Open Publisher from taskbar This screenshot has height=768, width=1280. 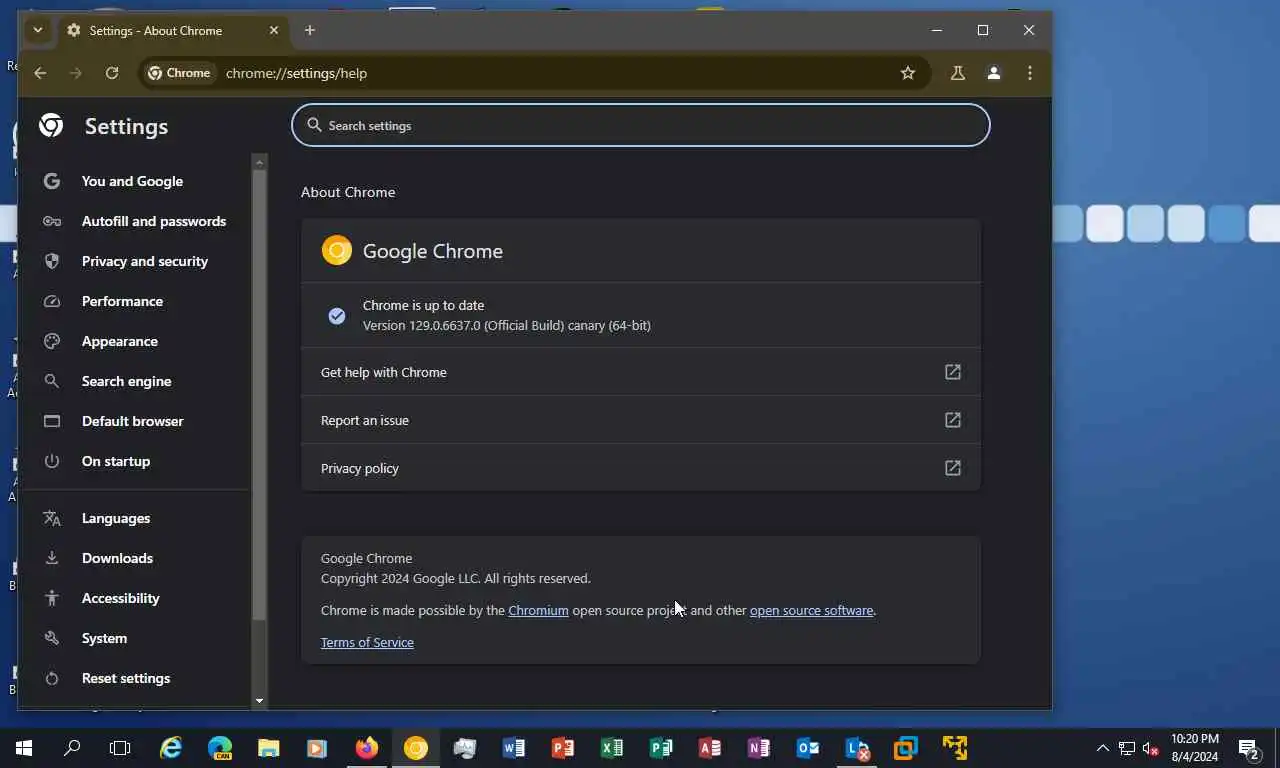661,748
